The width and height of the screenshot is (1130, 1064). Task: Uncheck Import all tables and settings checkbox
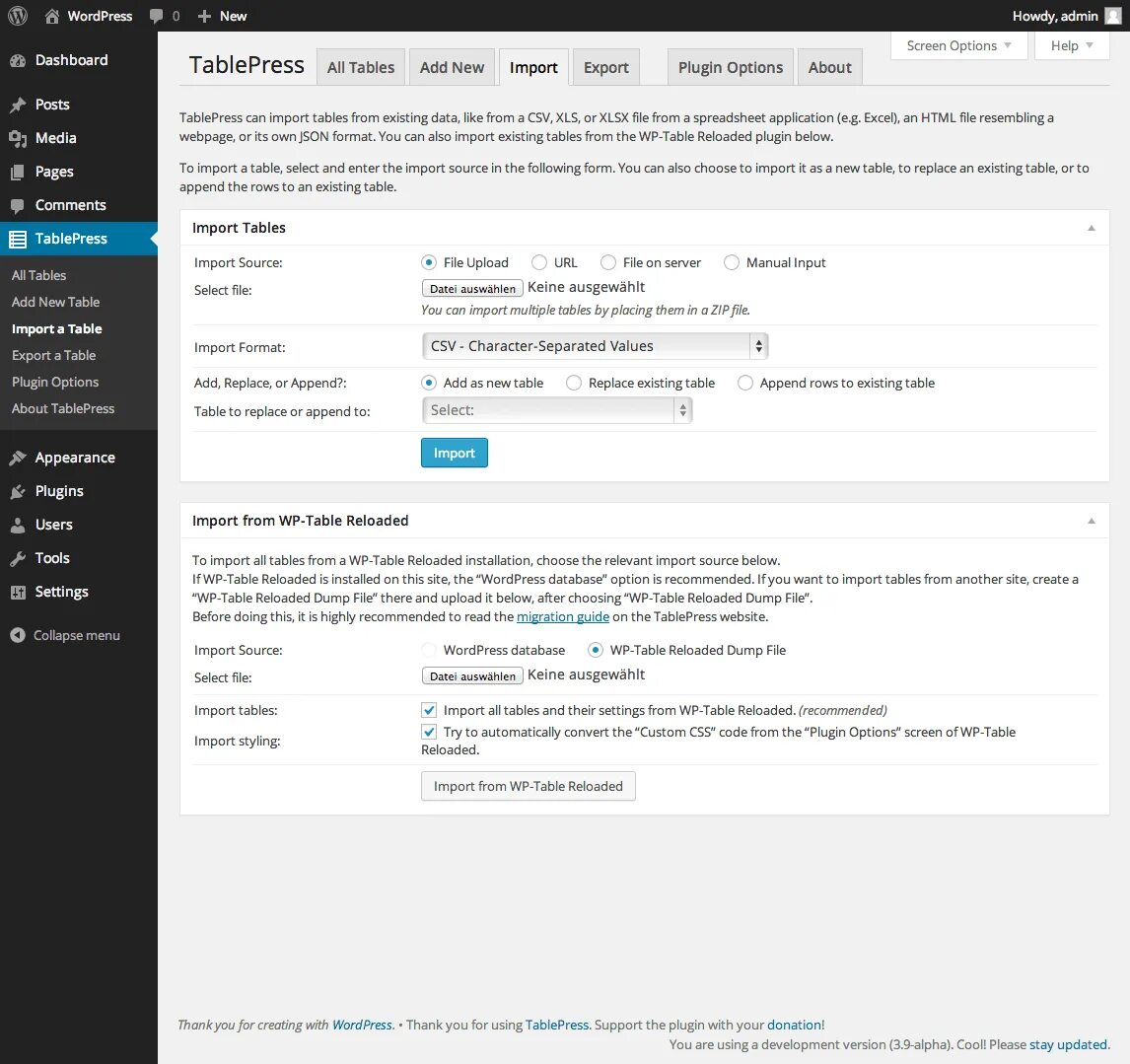click(x=429, y=710)
